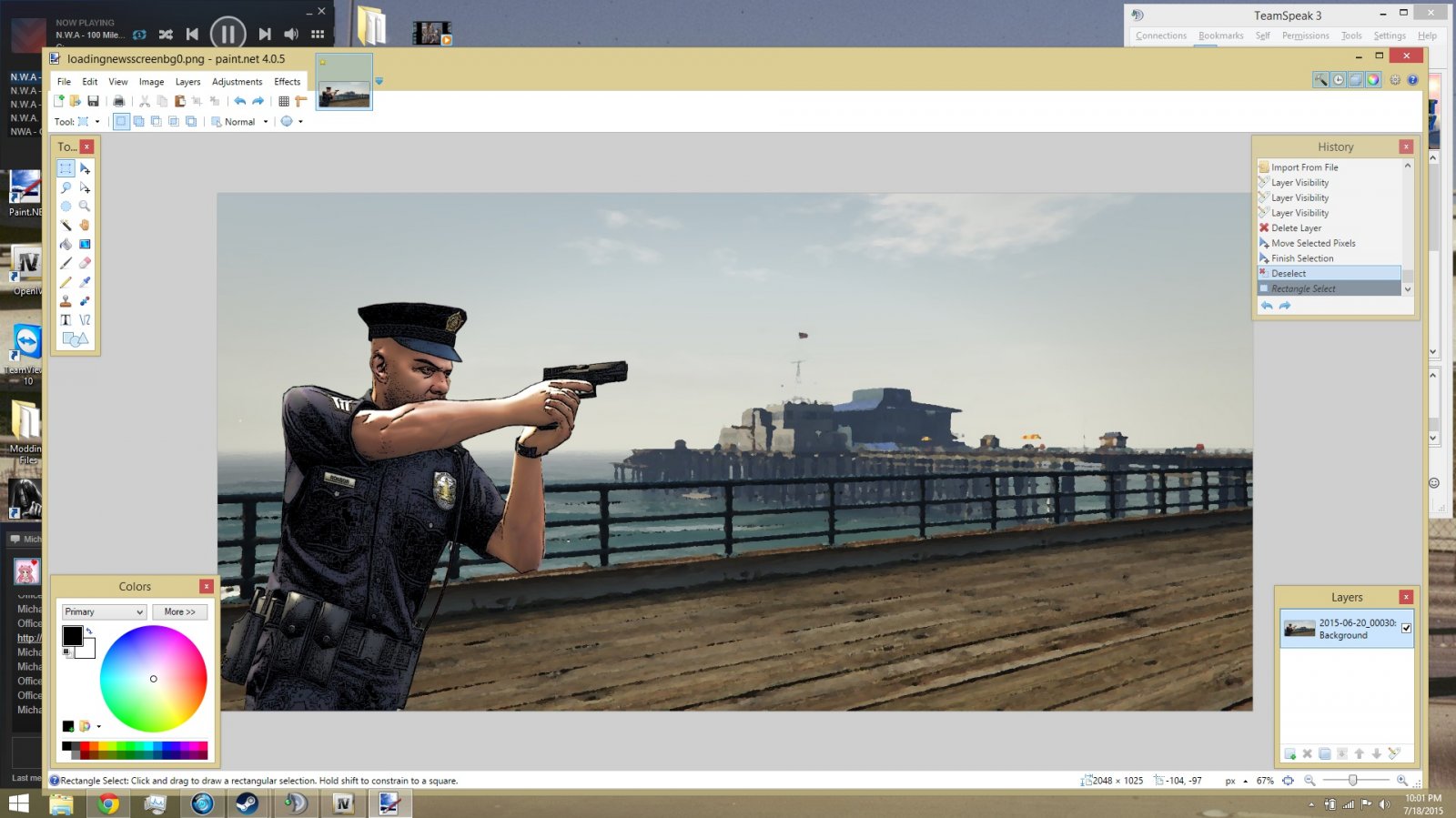Select the Magic Wand tool
Viewport: 1456px width, 818px height.
coord(66,225)
